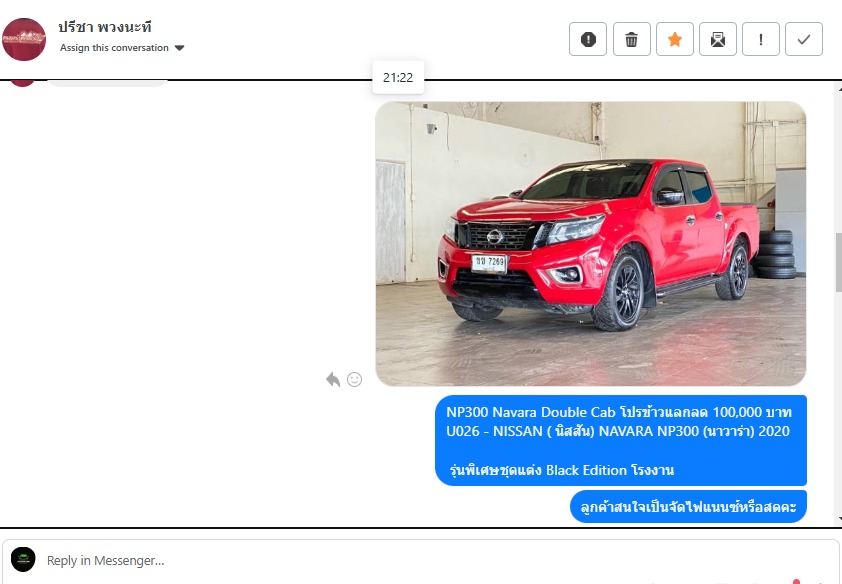
Task: Click the chat vertical scrollbar
Action: pos(838,260)
